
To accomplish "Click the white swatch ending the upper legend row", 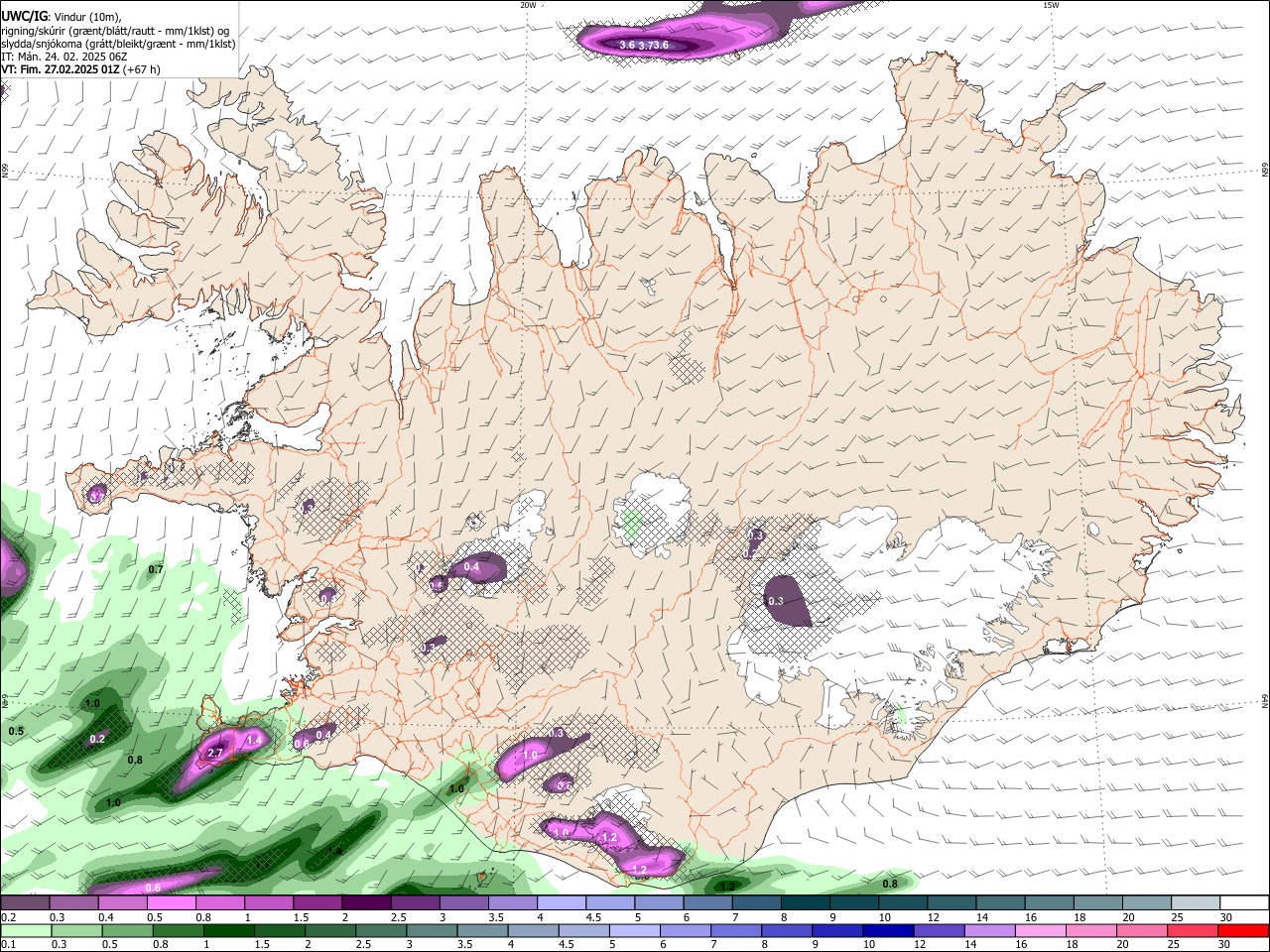I will click(1244, 903).
